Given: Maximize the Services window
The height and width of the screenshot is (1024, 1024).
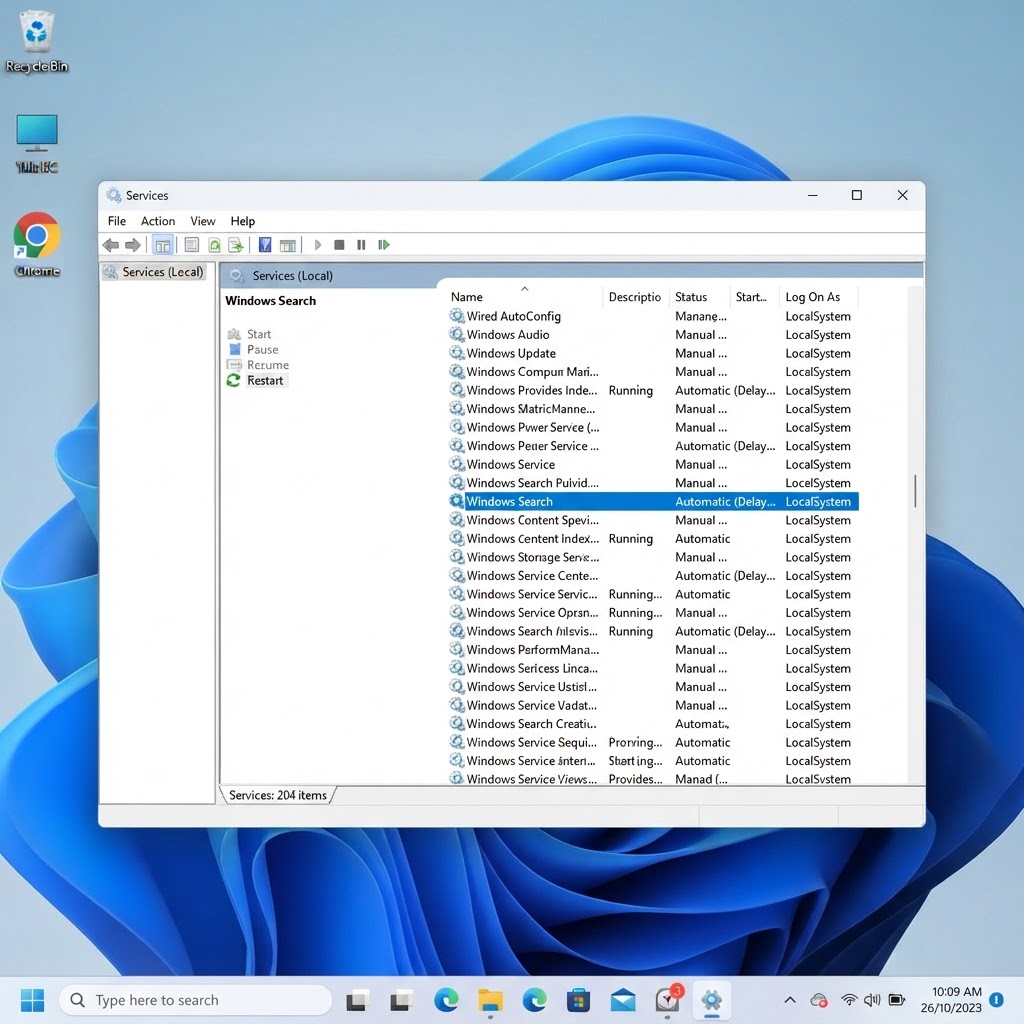Looking at the screenshot, I should click(x=856, y=195).
